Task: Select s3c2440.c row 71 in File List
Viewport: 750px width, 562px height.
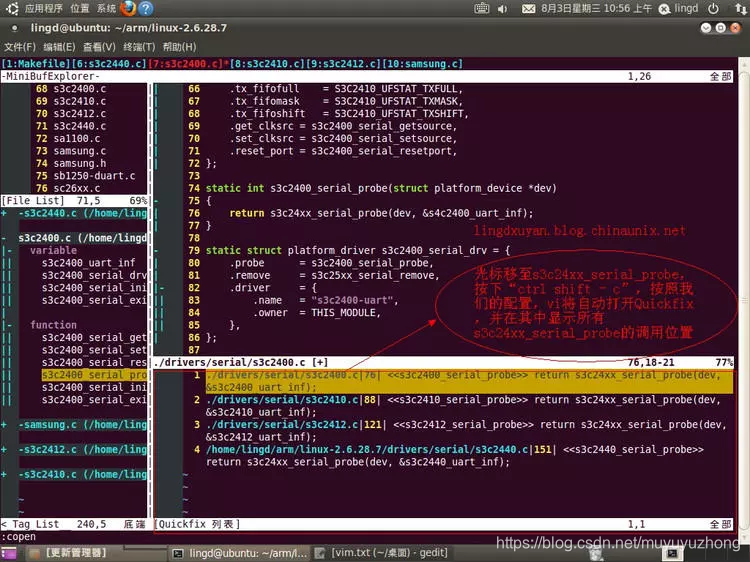Action: tap(80, 126)
